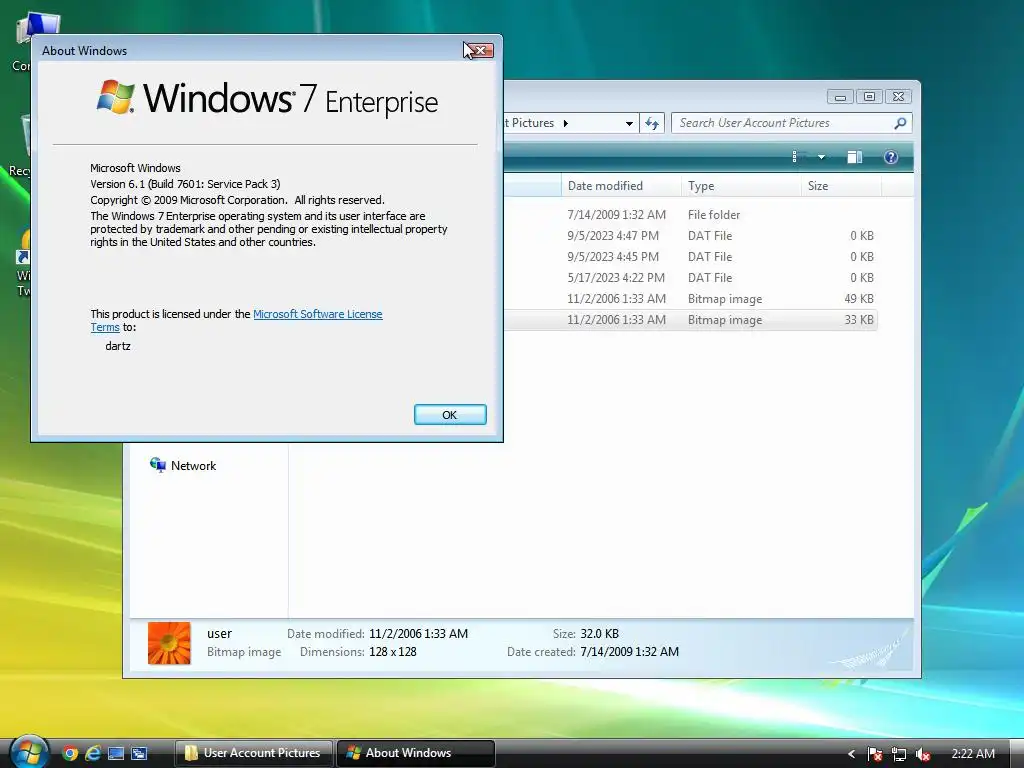Viewport: 1024px width, 768px height.
Task: Open the address bar history dropdown
Action: tap(629, 123)
